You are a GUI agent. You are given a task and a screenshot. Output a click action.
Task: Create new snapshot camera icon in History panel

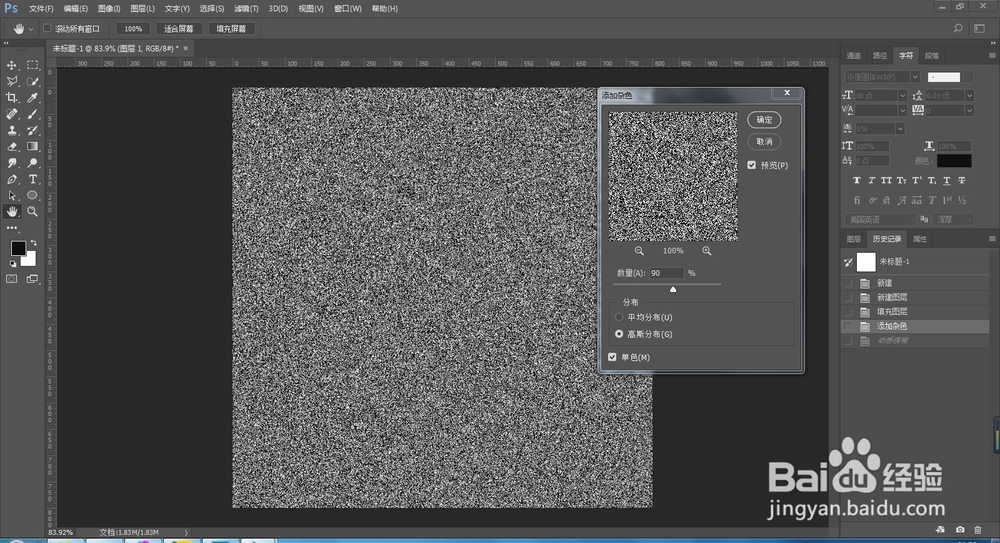[960, 530]
